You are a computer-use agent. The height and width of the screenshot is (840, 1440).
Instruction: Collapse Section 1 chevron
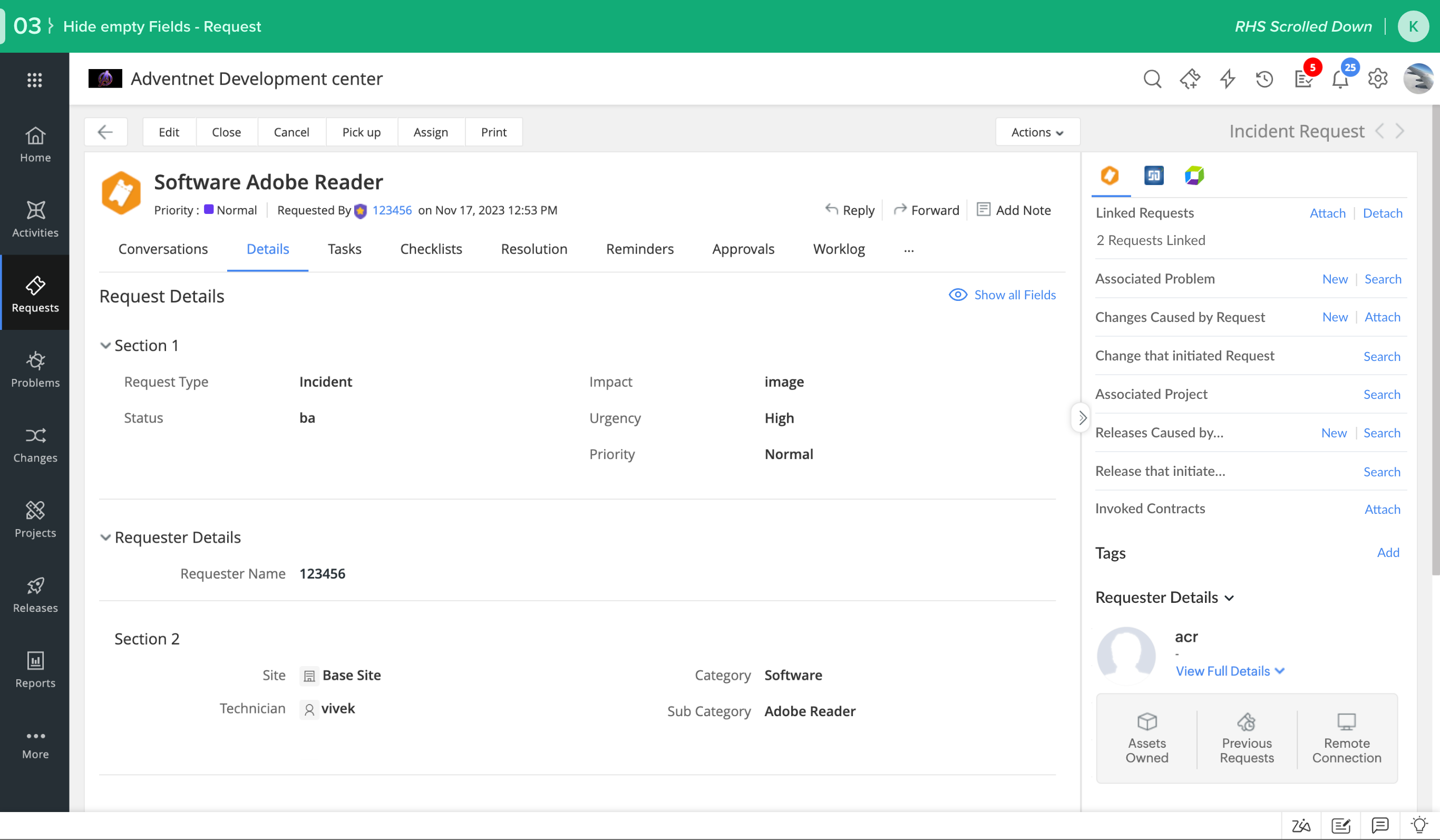(x=105, y=346)
